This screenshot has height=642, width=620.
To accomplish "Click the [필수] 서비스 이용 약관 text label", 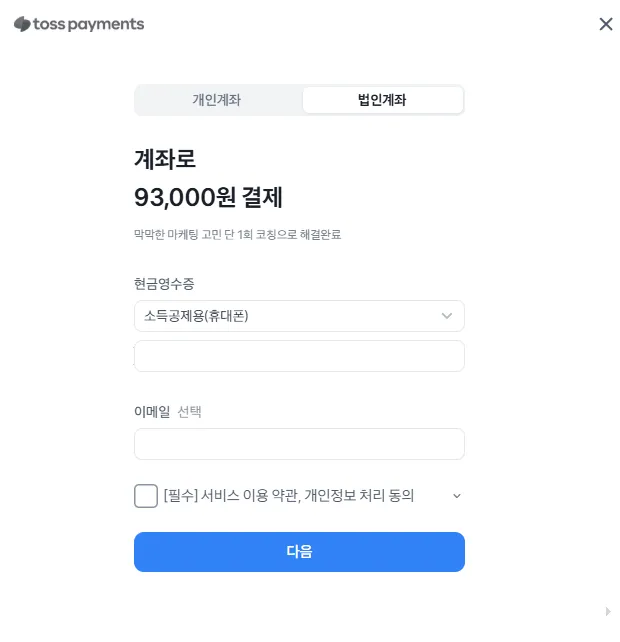I will 289,496.
